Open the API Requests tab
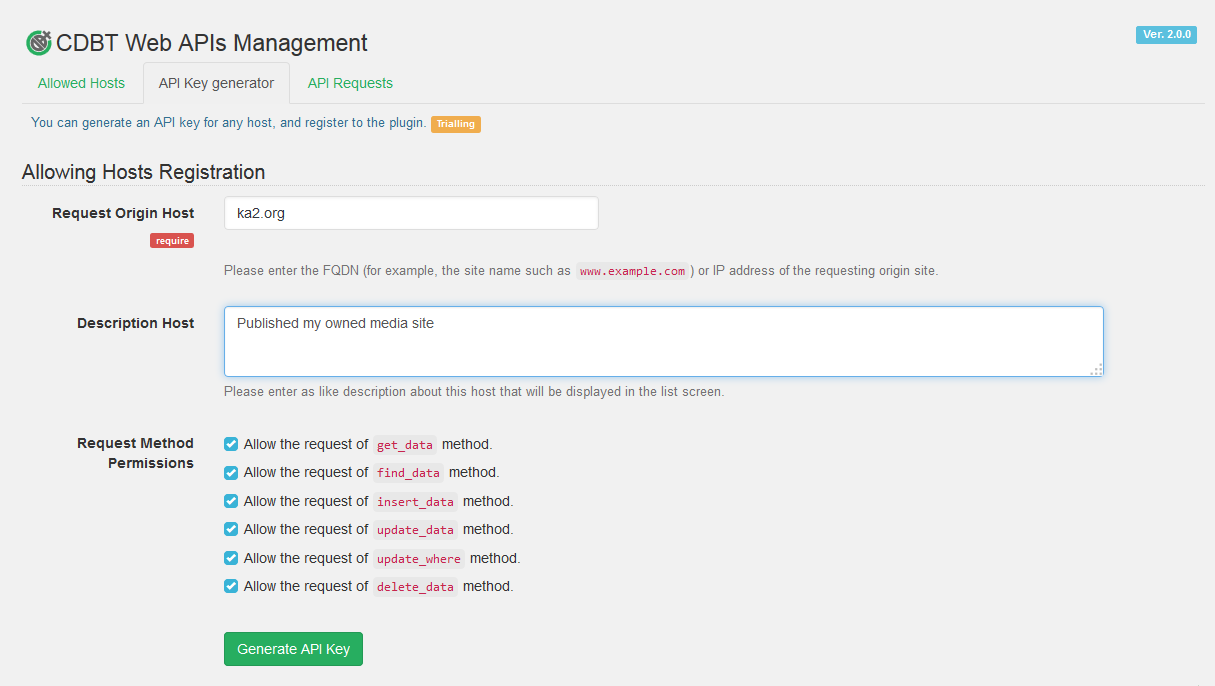The height and width of the screenshot is (686, 1215). 350,83
